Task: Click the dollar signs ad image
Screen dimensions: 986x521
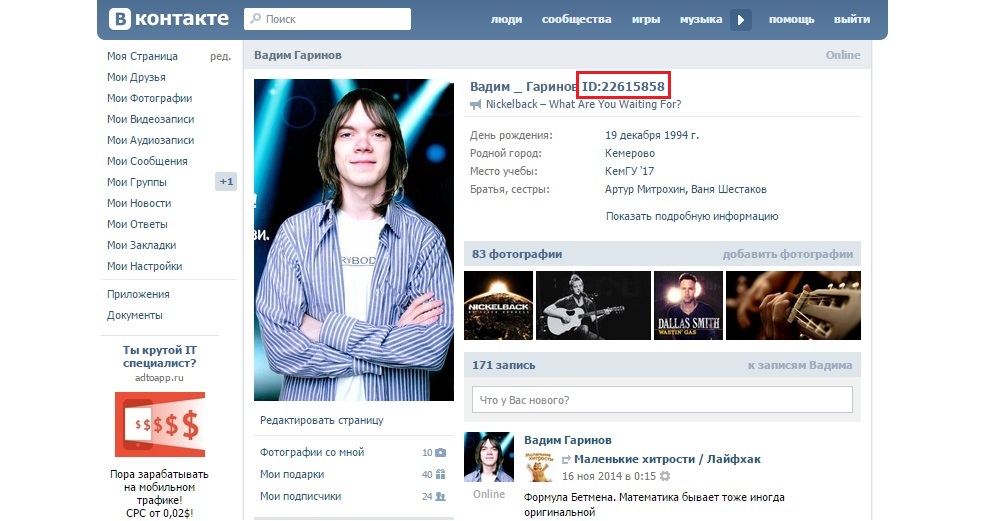Action: coord(160,425)
